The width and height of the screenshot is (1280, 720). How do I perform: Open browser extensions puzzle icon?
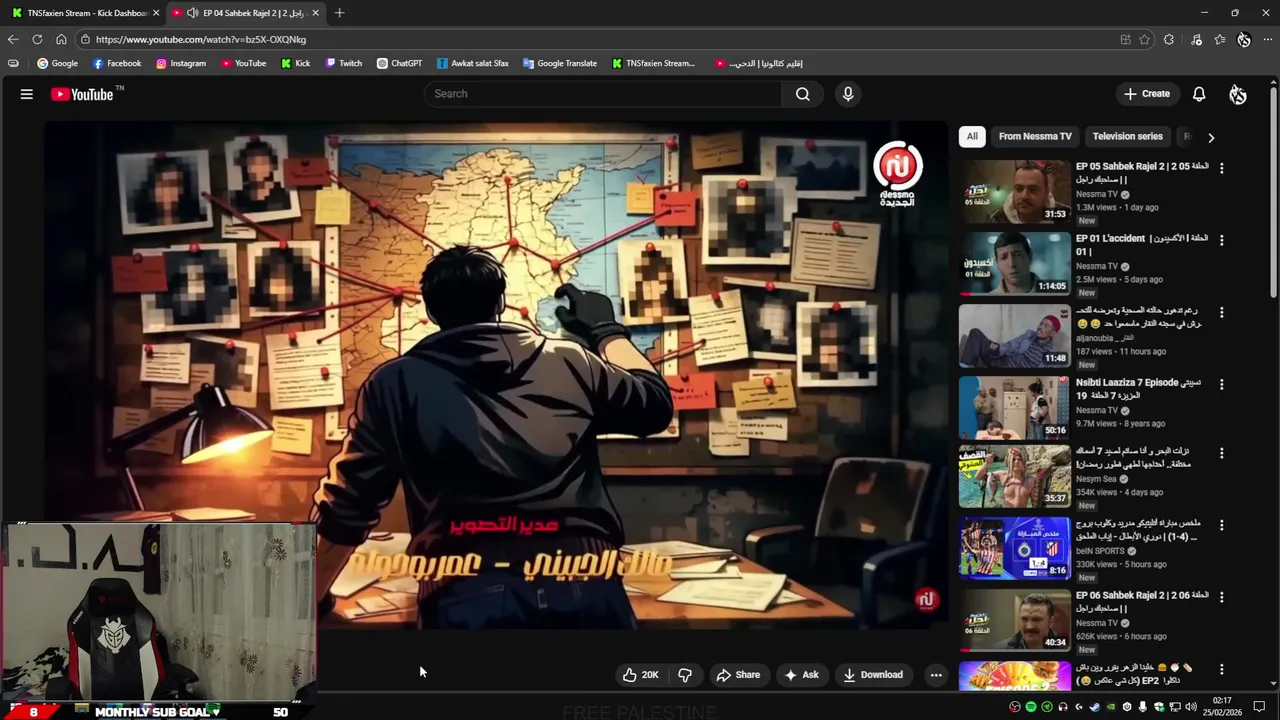point(1169,40)
